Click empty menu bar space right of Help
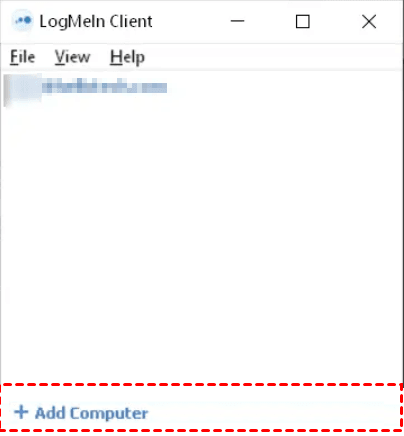404x436 pixels. point(273,57)
